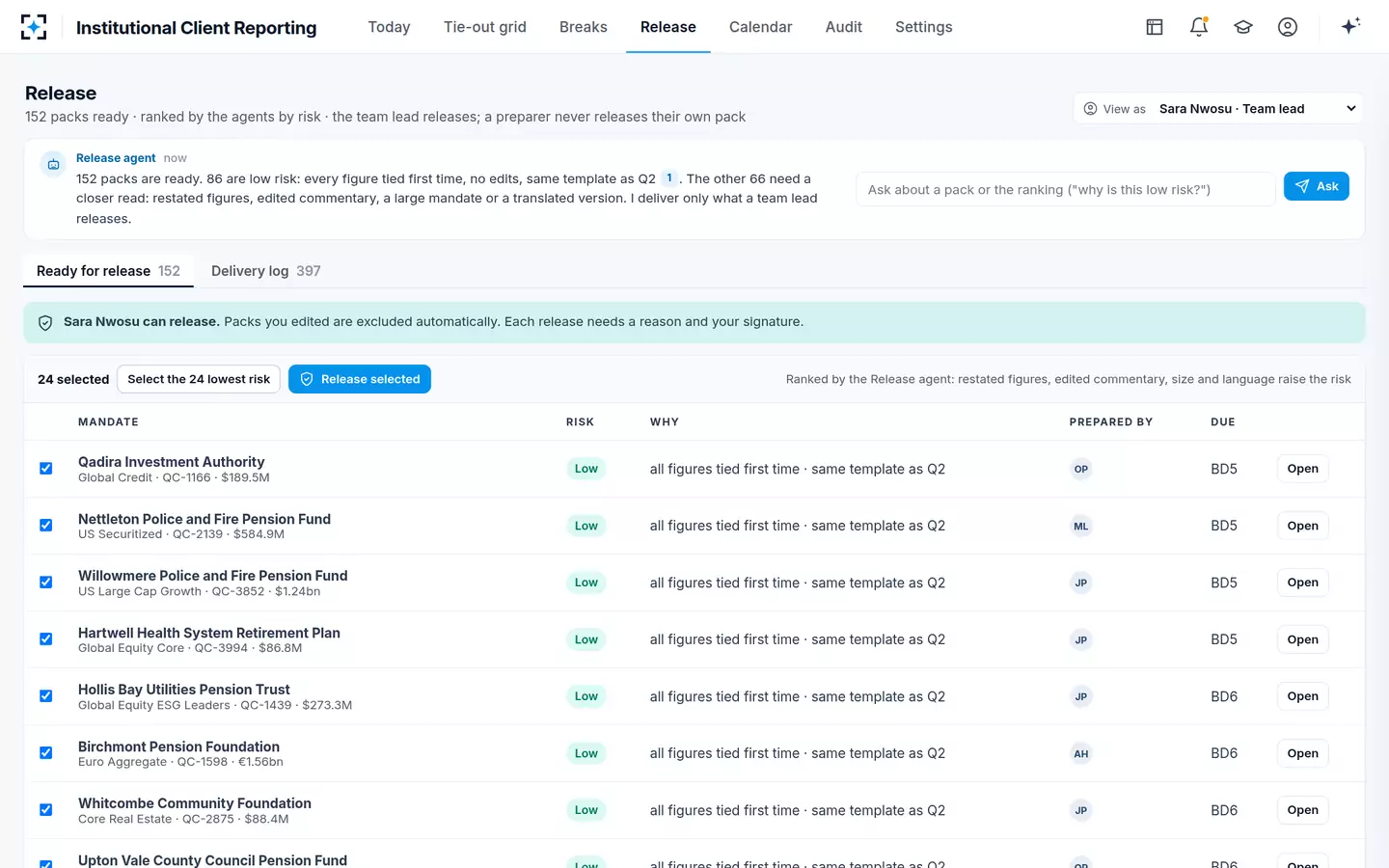This screenshot has height=868, width=1389.
Task: Uncheck Qadira Investment Authority pack
Action: click(x=45, y=469)
